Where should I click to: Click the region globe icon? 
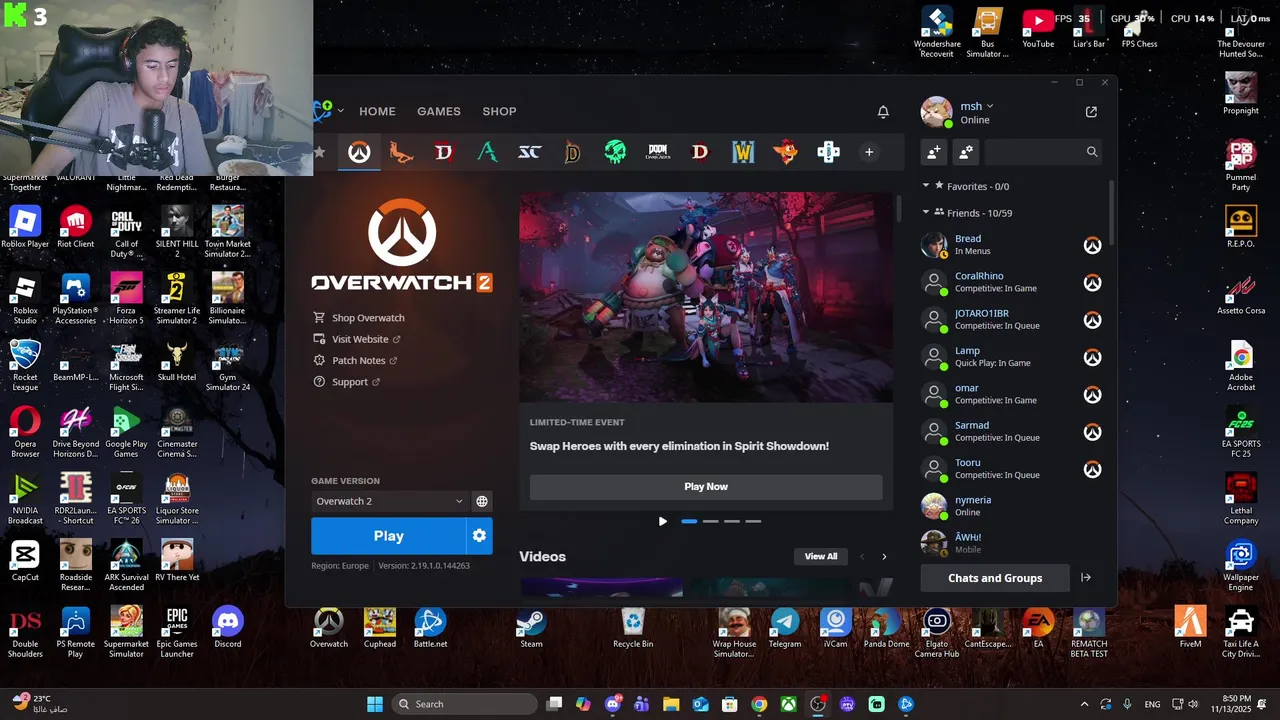pos(482,501)
